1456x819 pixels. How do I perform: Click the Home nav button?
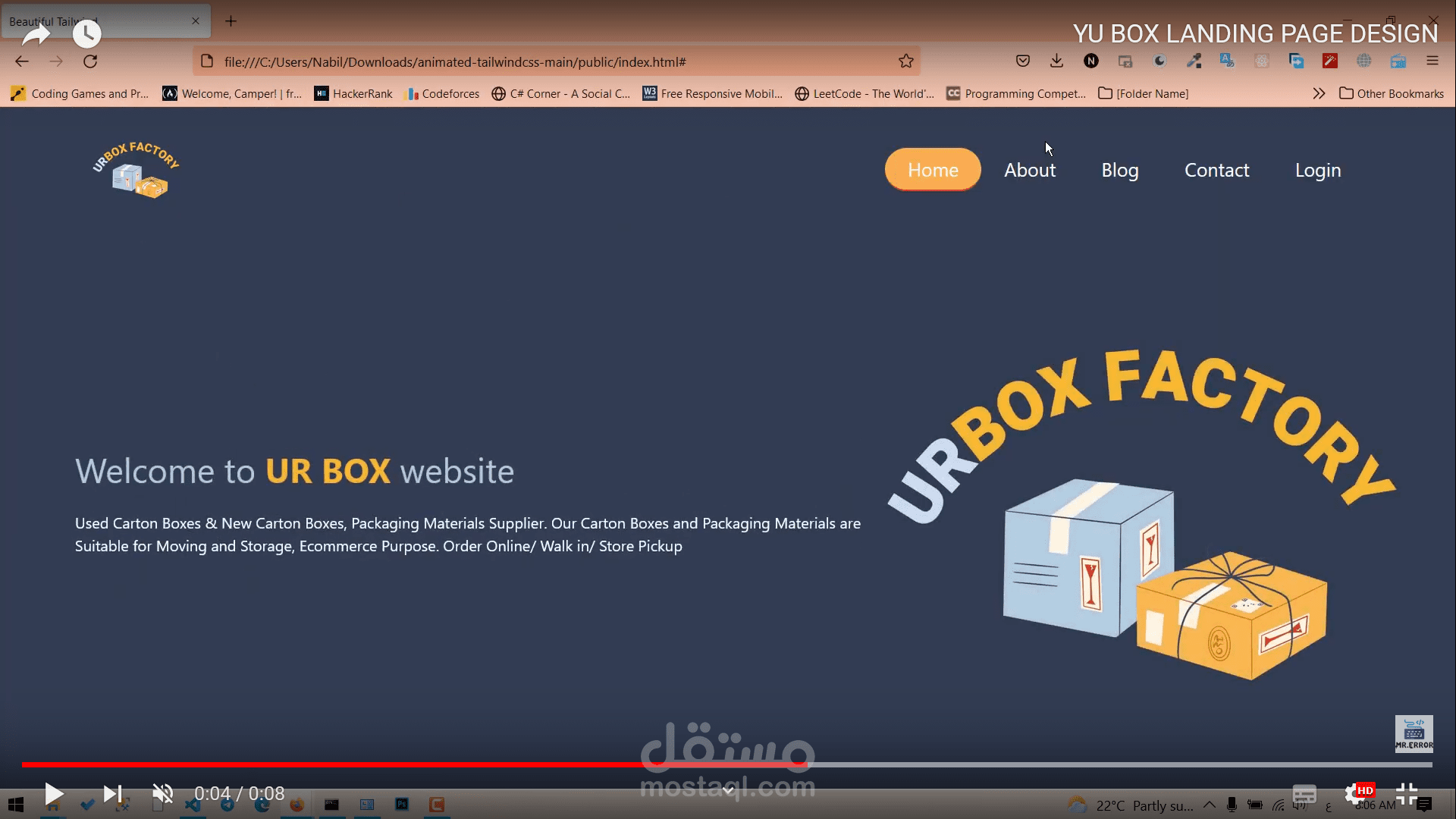pos(933,170)
